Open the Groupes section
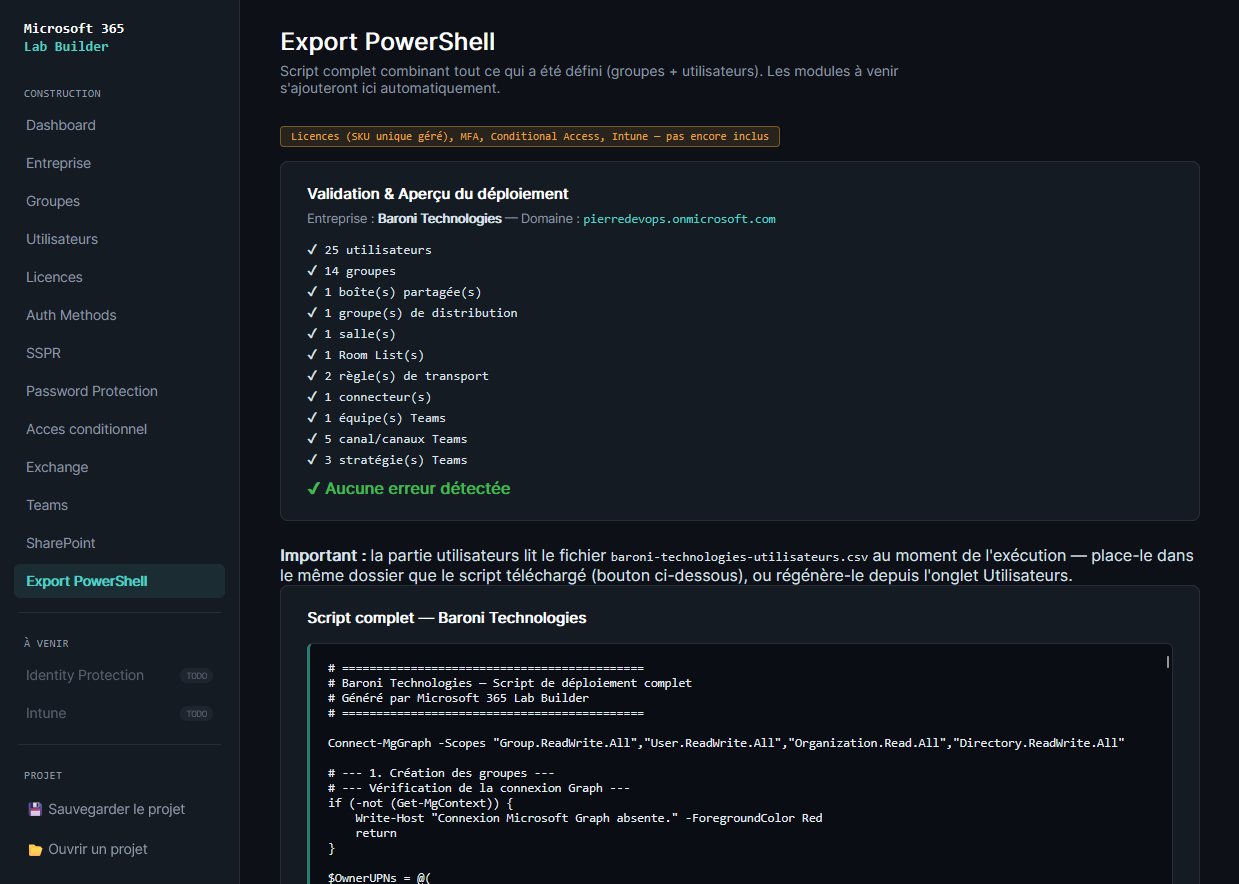 119,201
